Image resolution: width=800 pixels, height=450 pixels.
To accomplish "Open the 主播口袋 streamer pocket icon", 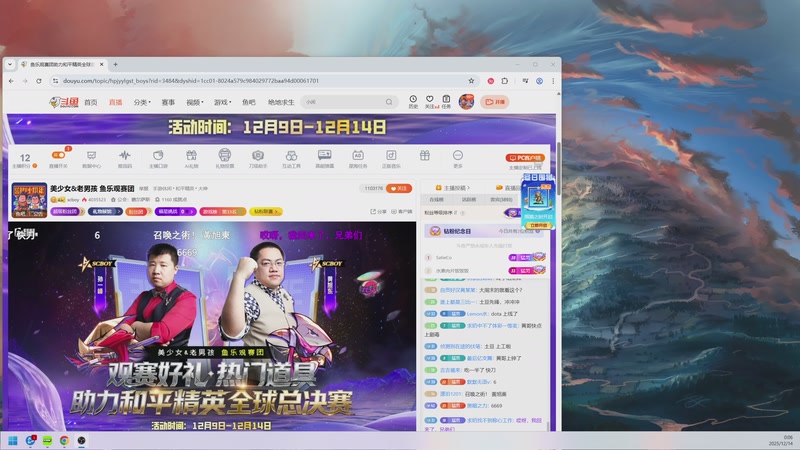I will 158,155.
